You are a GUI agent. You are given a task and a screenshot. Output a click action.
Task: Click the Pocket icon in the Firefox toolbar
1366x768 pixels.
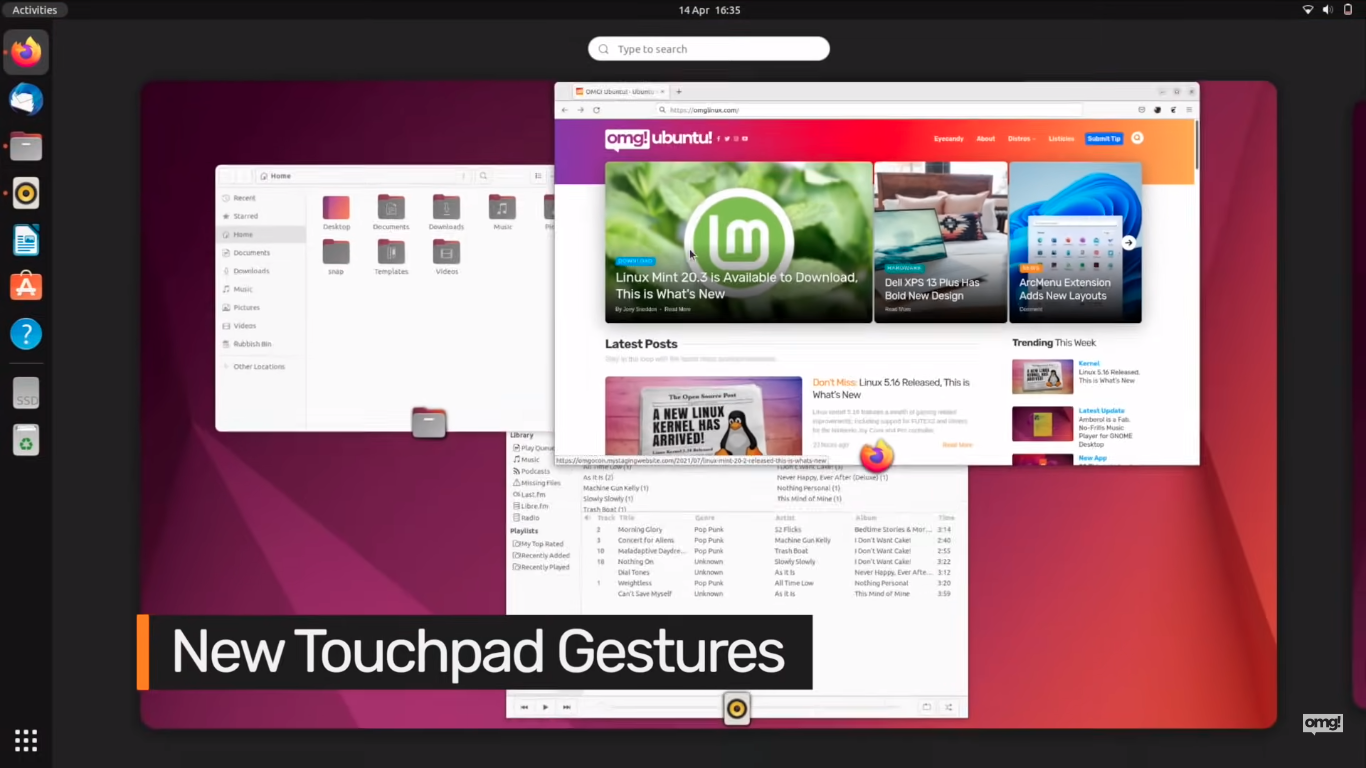click(1142, 110)
